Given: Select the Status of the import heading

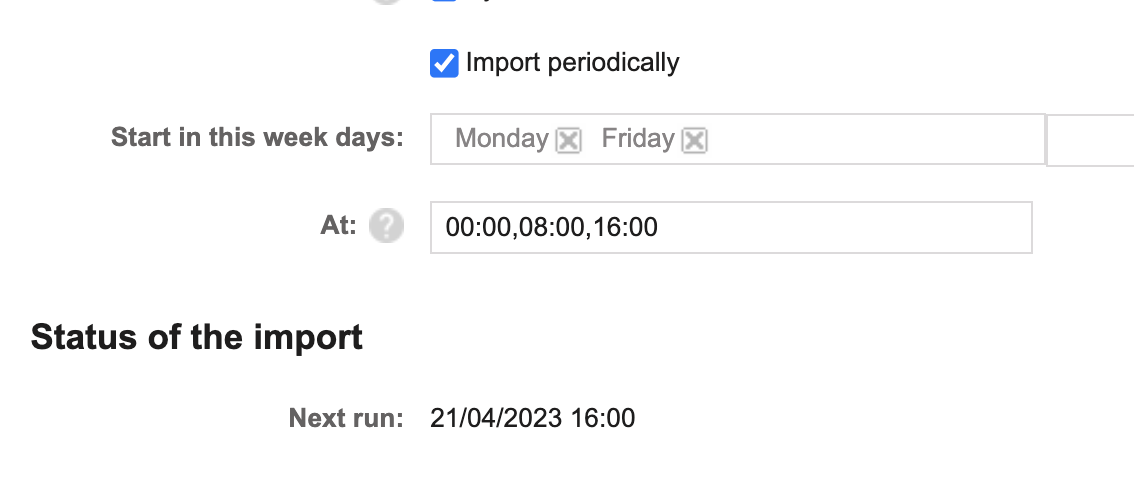Looking at the screenshot, I should point(197,337).
